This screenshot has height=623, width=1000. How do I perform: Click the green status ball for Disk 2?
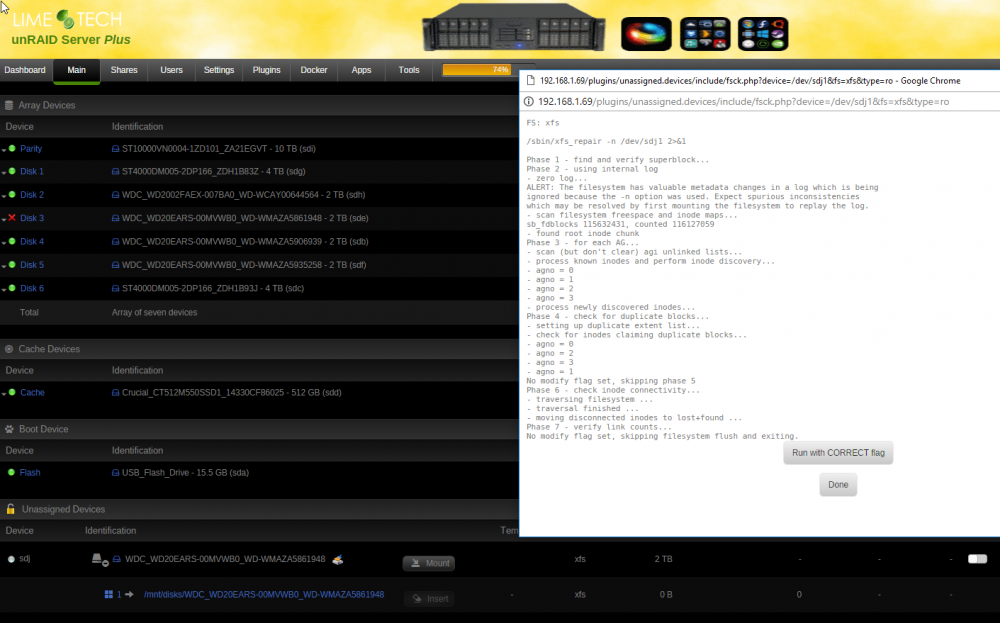[x=12, y=194]
